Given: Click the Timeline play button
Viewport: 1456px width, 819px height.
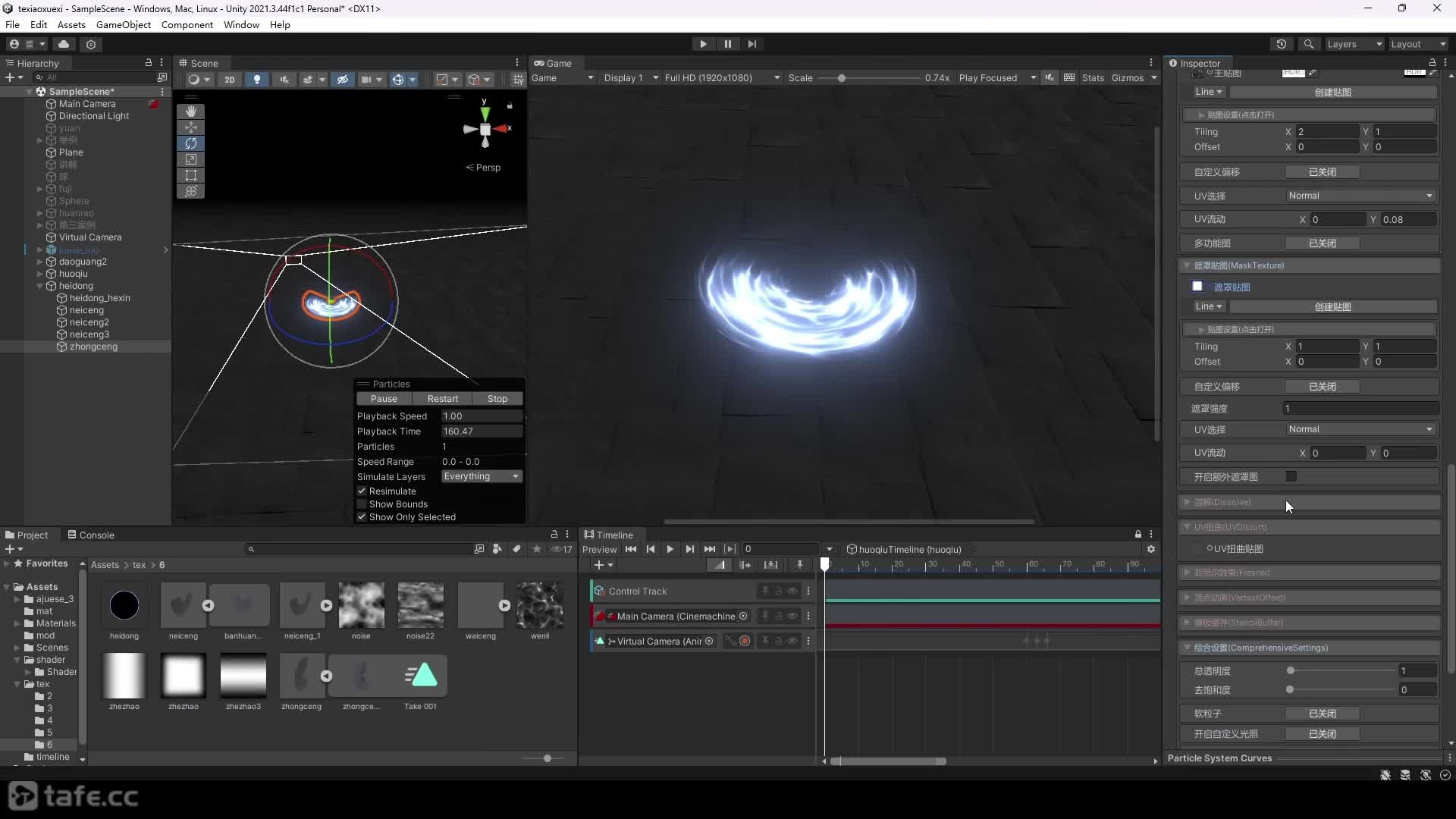Looking at the screenshot, I should coord(670,549).
